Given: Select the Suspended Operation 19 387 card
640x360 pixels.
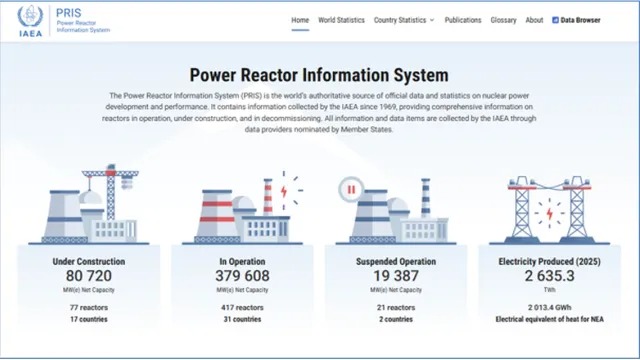Looking at the screenshot, I should coord(396,288).
